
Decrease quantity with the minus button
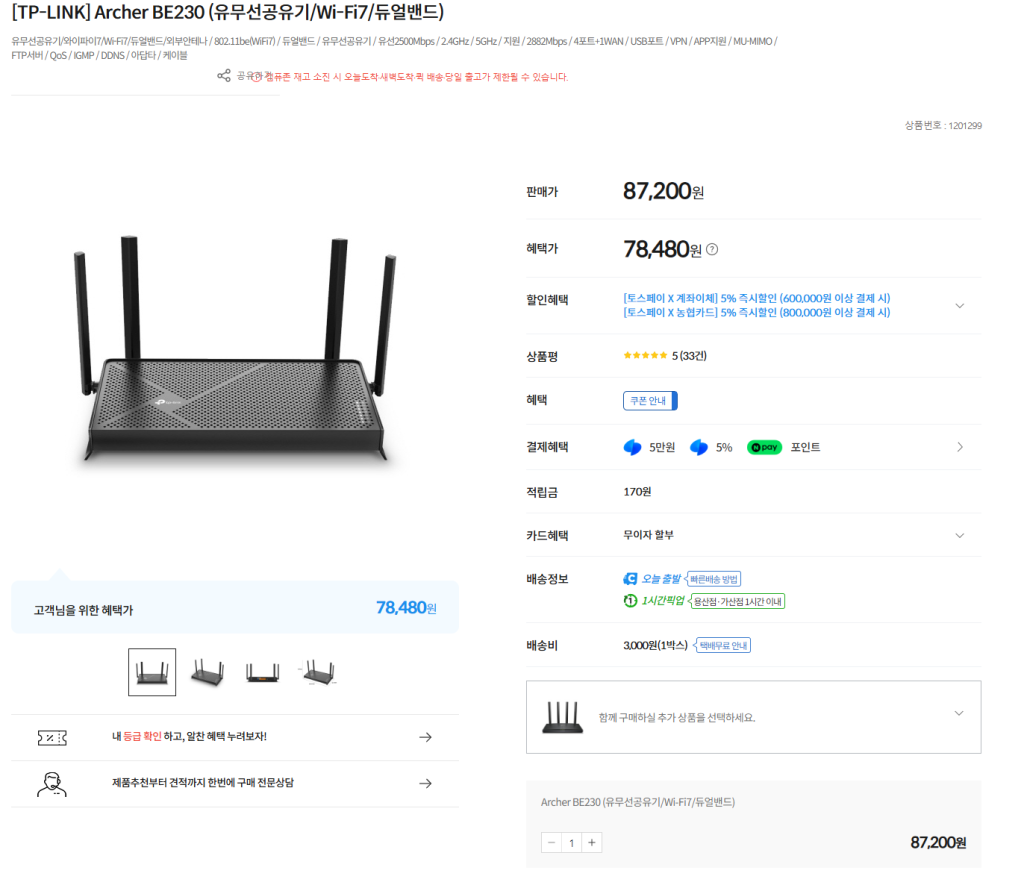tap(551, 843)
